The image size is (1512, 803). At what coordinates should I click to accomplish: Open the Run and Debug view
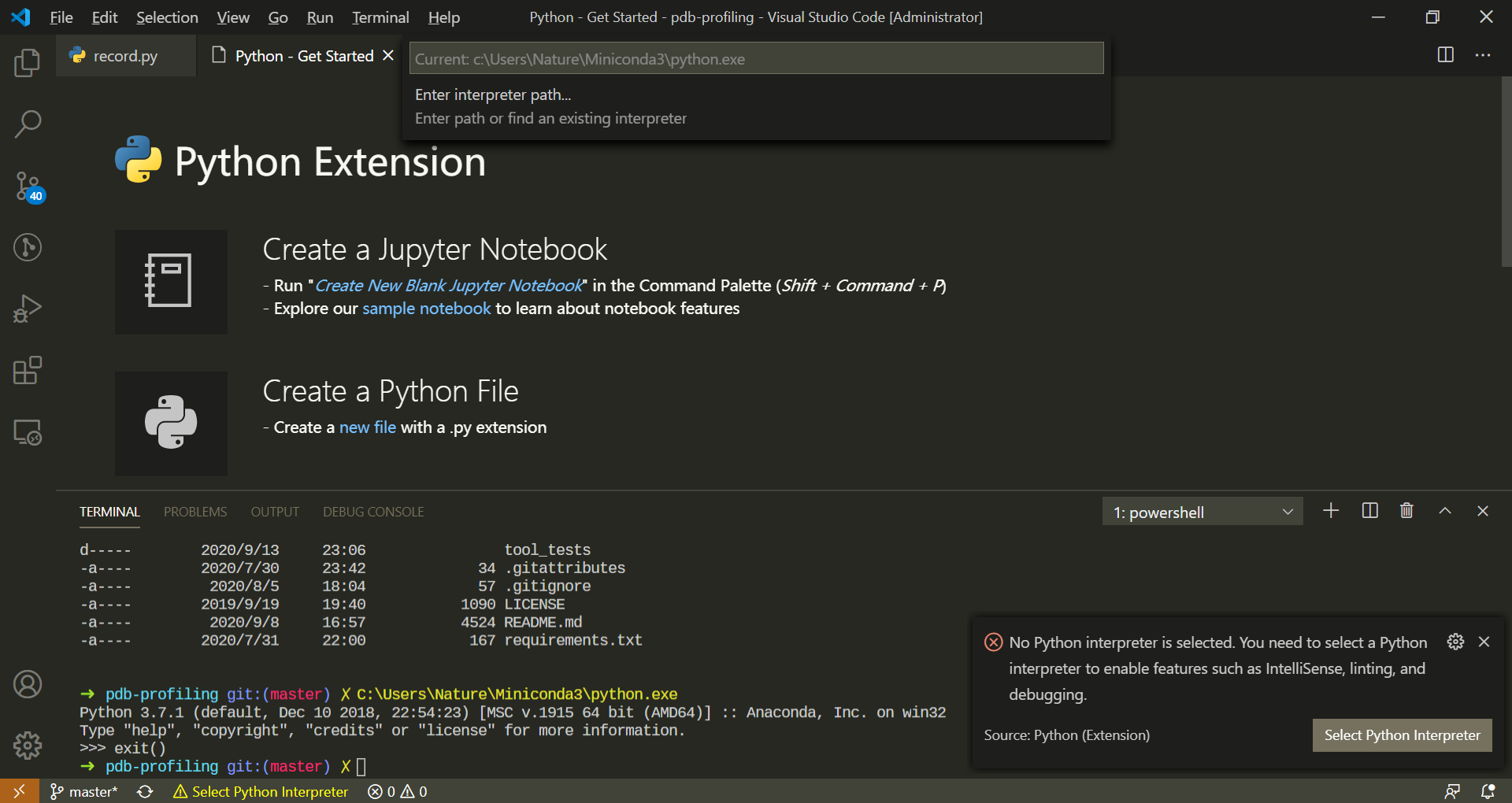28,308
